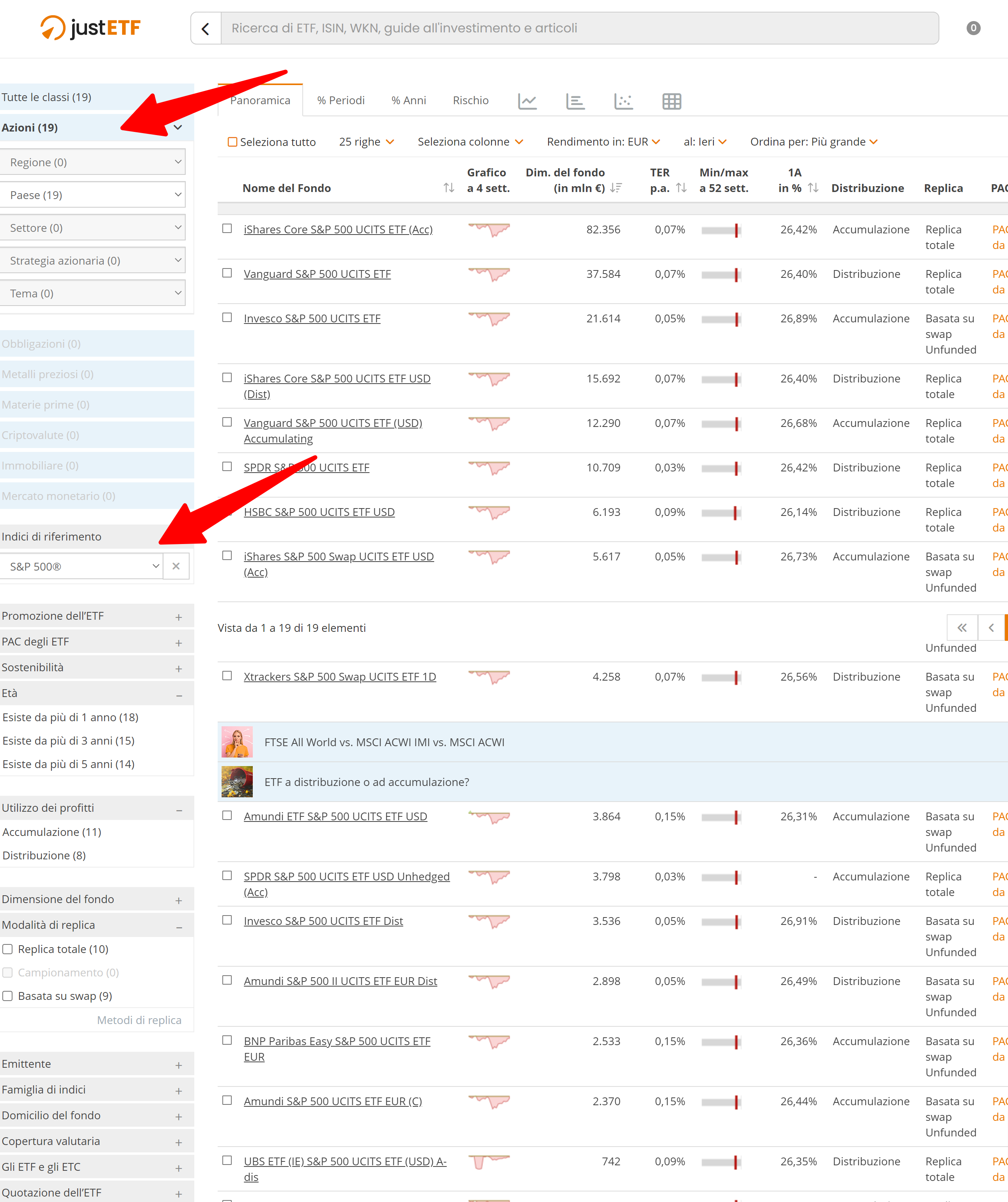Screen dimensions: 1008x1202
Task: Open S&P 500 index dropdown
Action: click(x=81, y=566)
